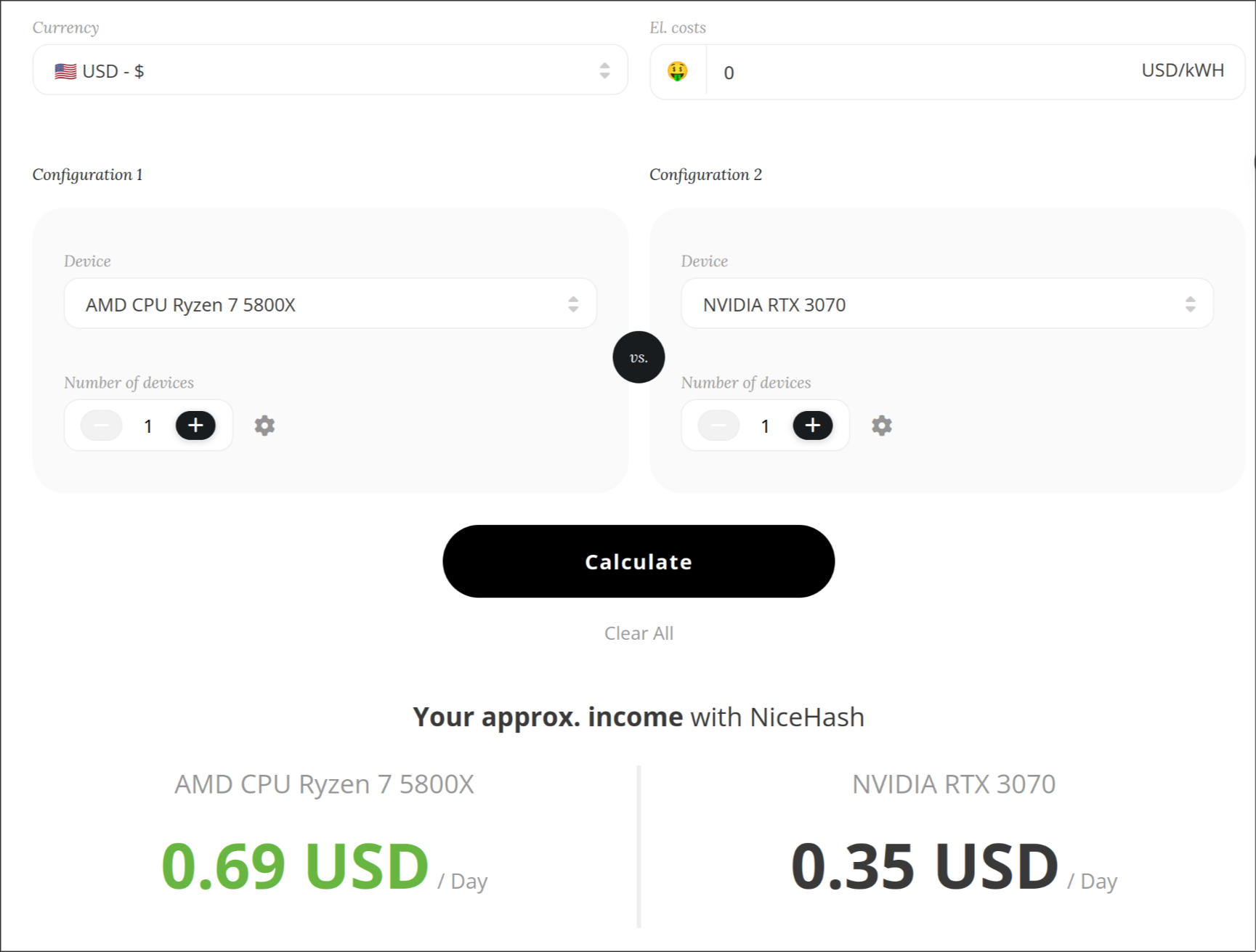1256x952 pixels.
Task: Click the 0.69 USD income result
Action: click(296, 866)
